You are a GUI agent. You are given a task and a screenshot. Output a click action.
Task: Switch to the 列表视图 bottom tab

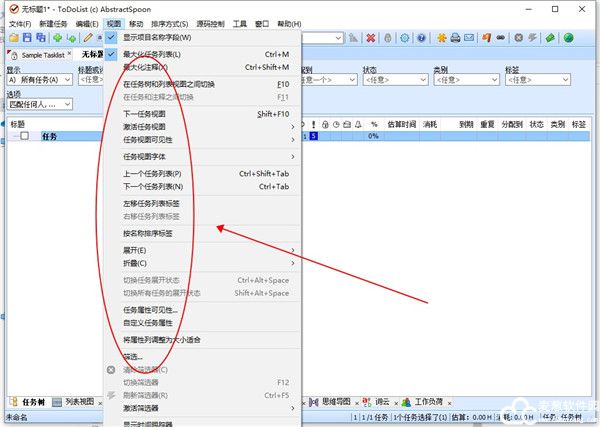(x=73, y=401)
